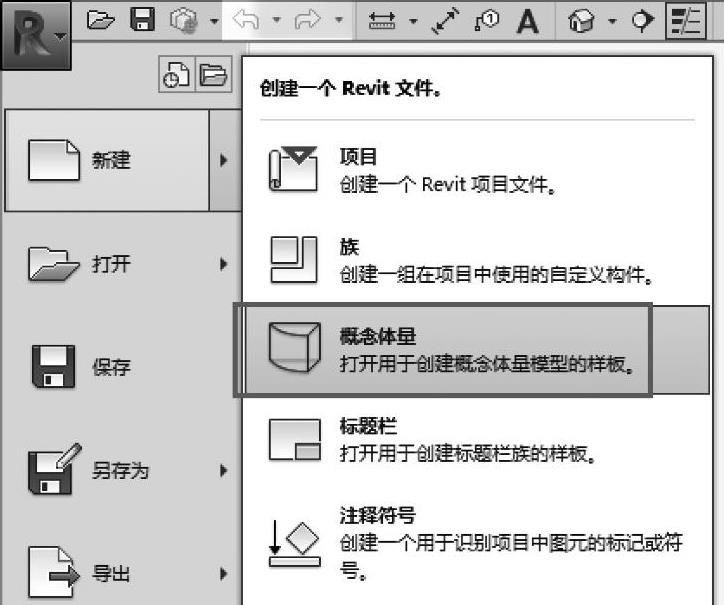The width and height of the screenshot is (724, 605).
Task: Click the 另存为 floppy with pencil icon
Action: pyautogui.click(x=54, y=469)
